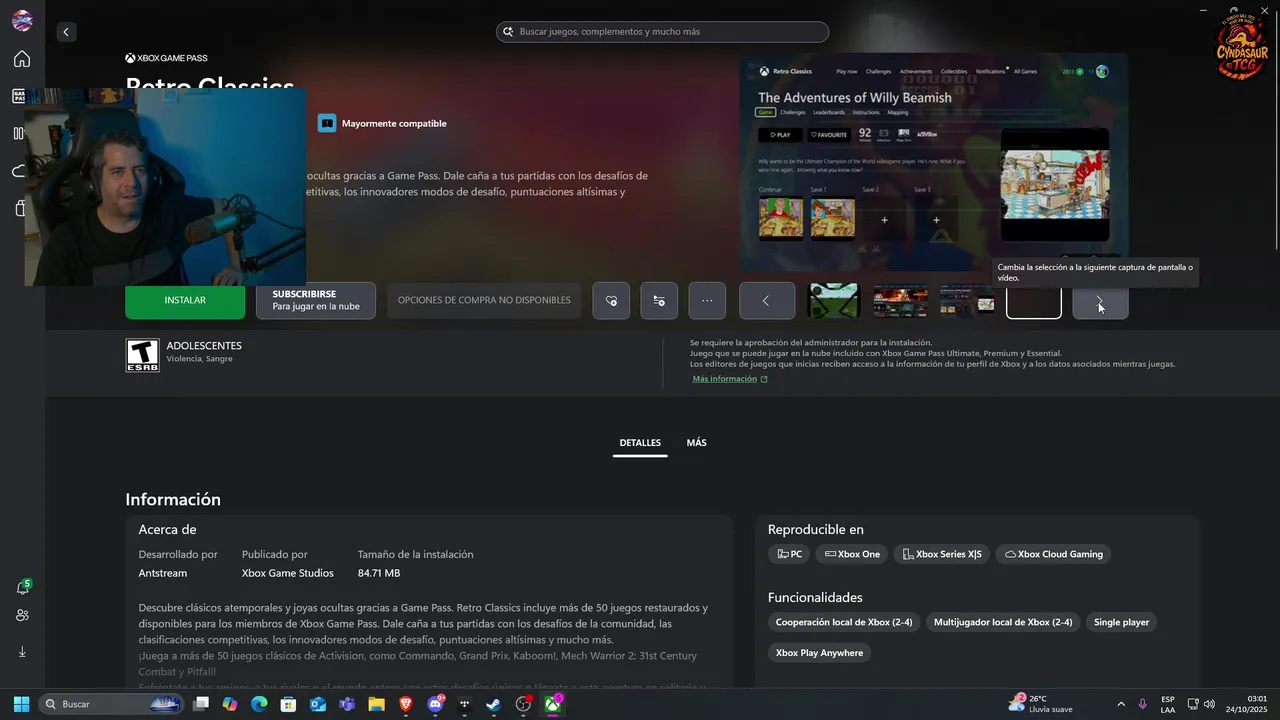Click the Xbox One platform chip

point(853,554)
